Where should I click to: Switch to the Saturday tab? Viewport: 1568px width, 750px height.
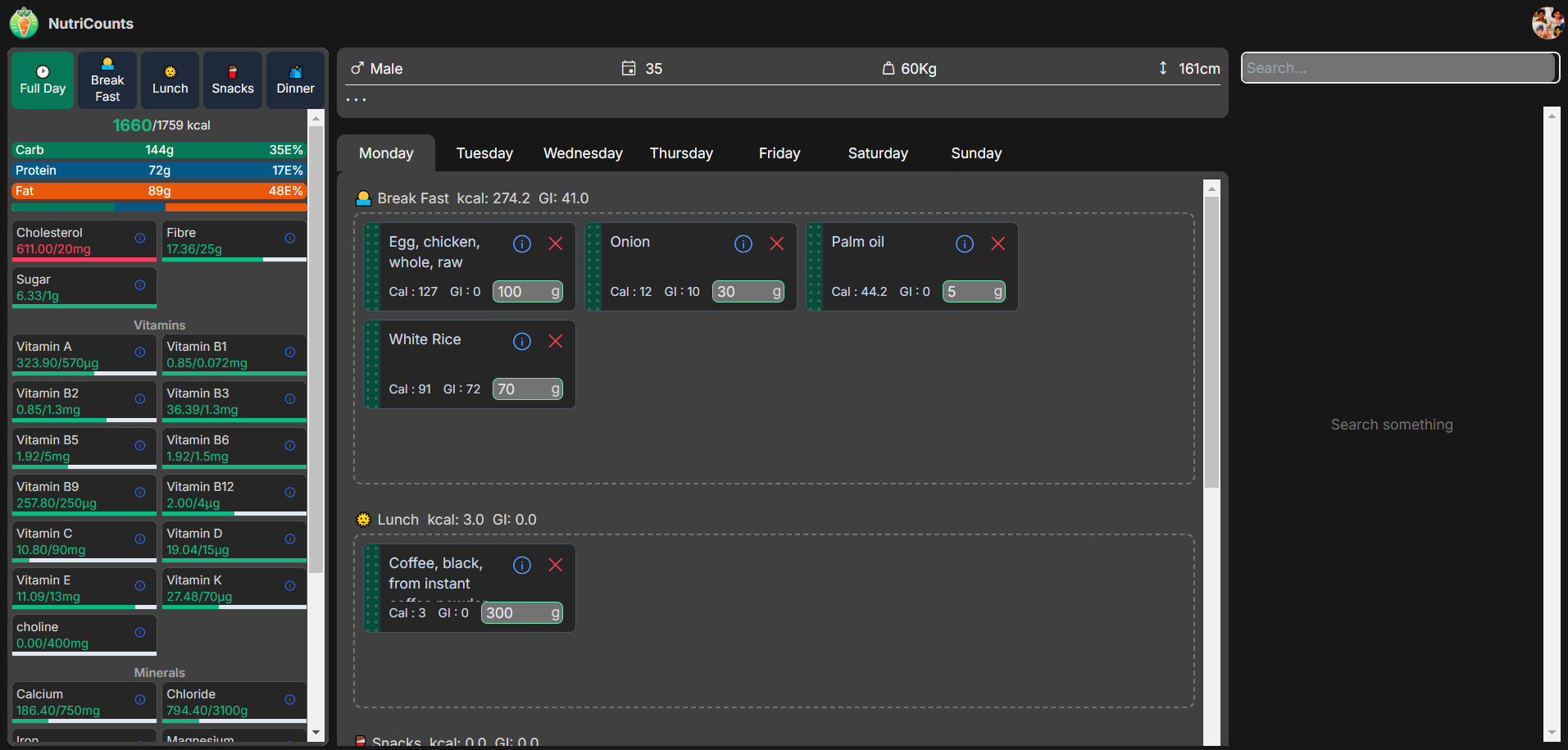point(878,153)
